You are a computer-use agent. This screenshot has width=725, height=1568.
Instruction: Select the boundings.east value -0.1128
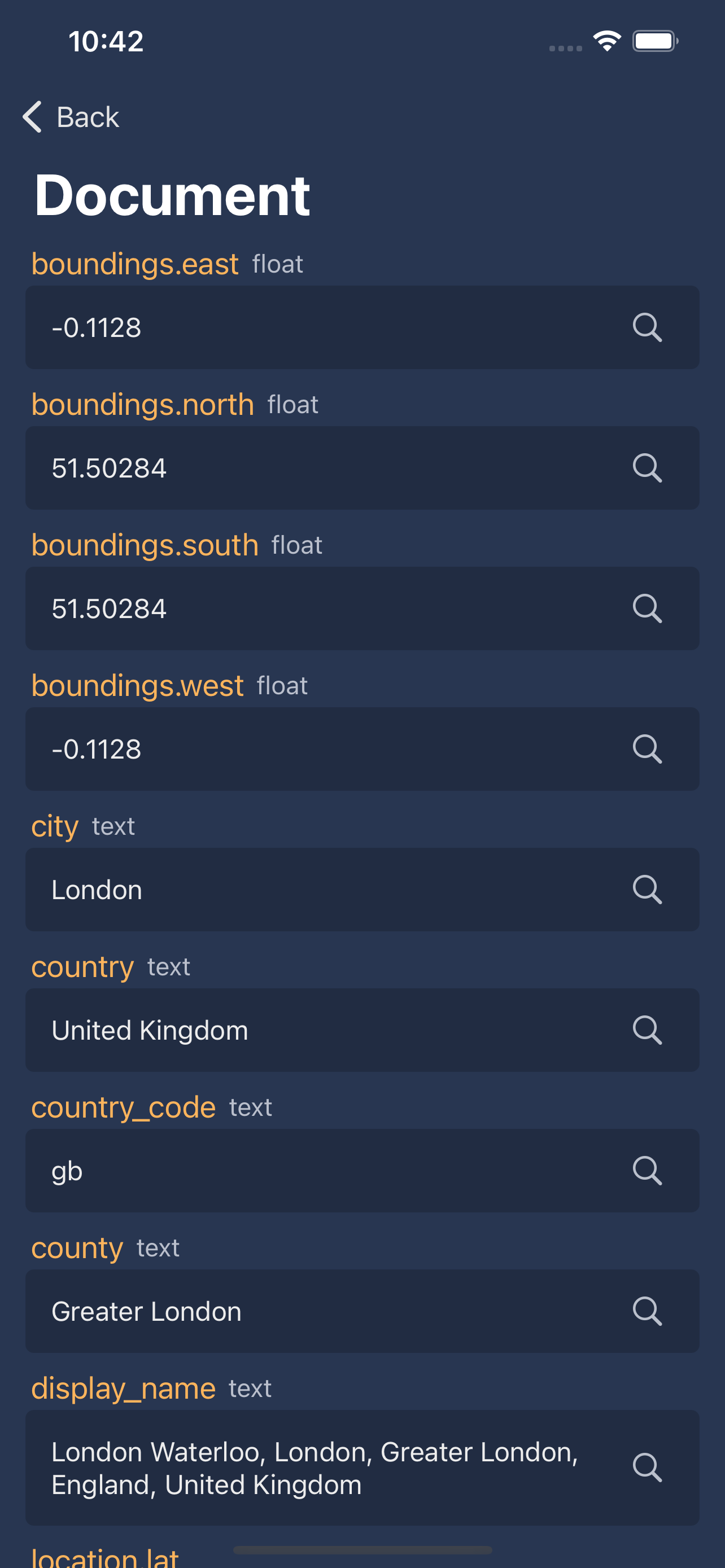tap(96, 328)
